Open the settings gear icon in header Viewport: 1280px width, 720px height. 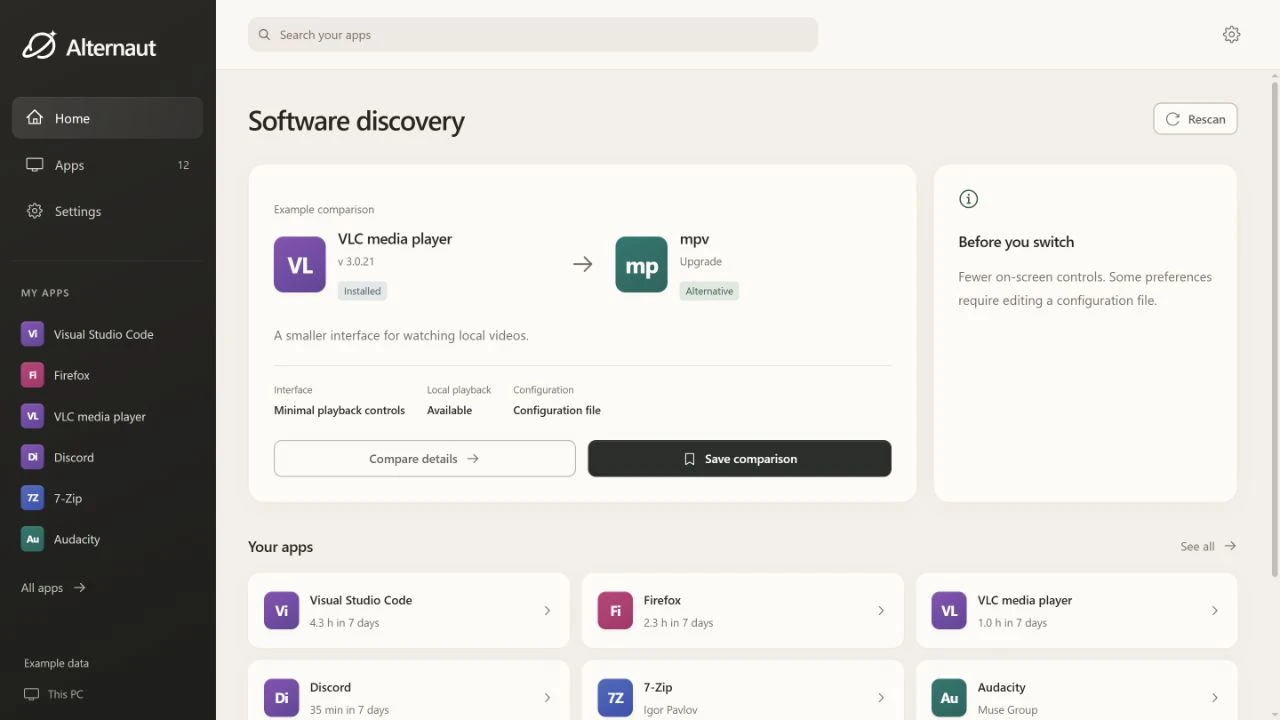point(1231,34)
